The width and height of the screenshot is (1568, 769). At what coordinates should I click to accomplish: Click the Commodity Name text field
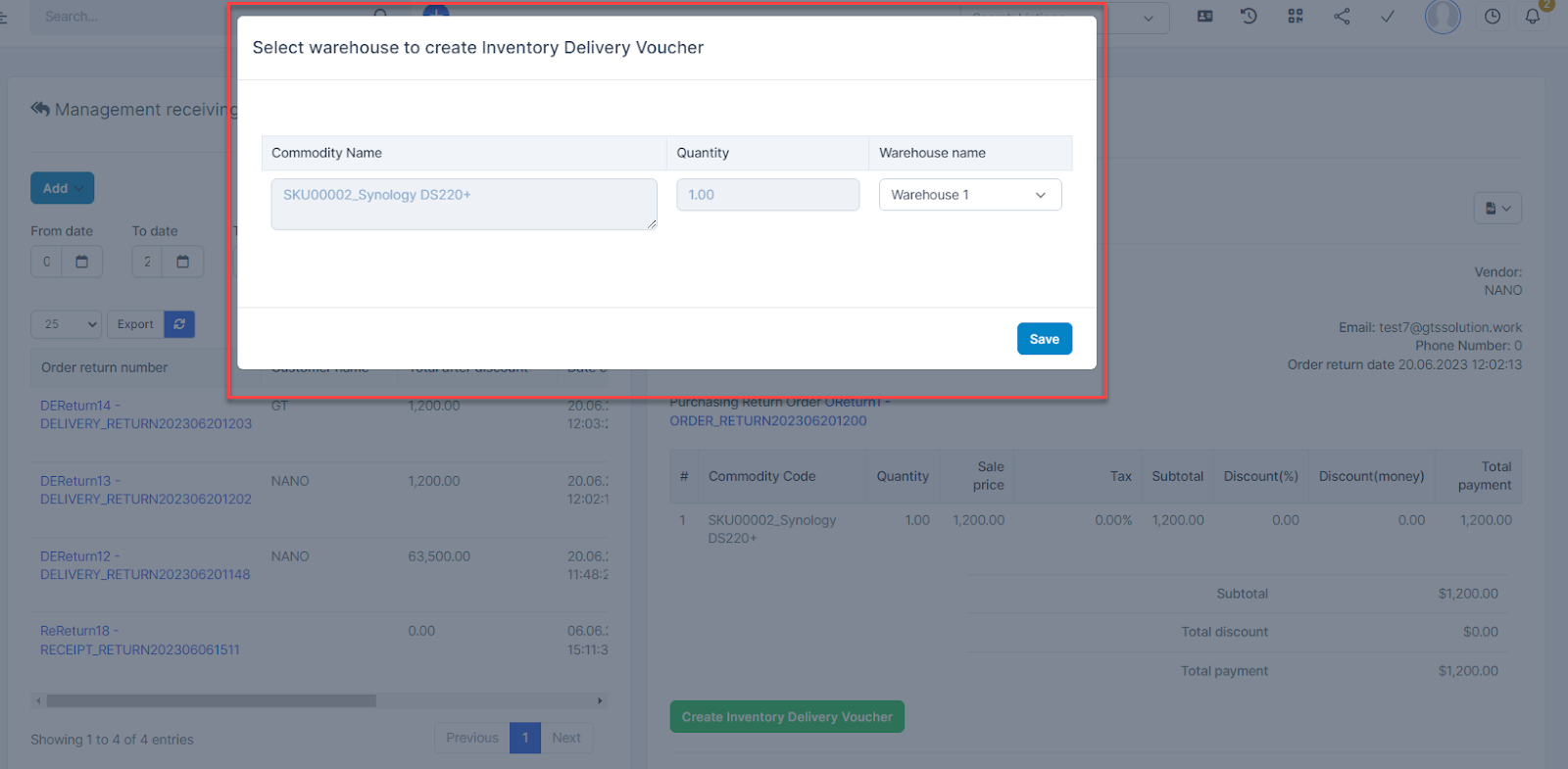point(464,204)
